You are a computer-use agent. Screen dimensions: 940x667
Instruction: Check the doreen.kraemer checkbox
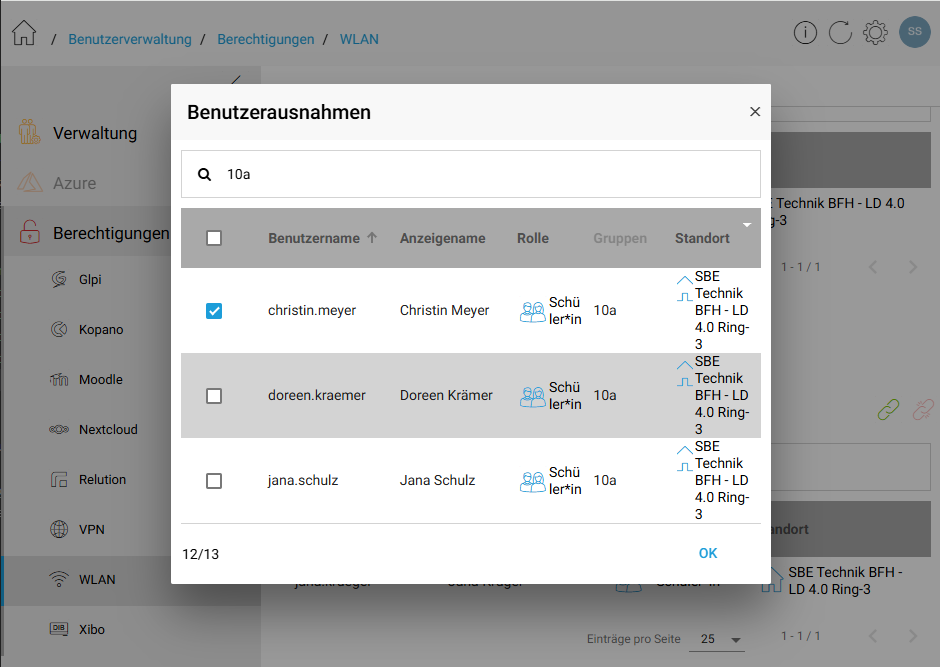click(214, 396)
